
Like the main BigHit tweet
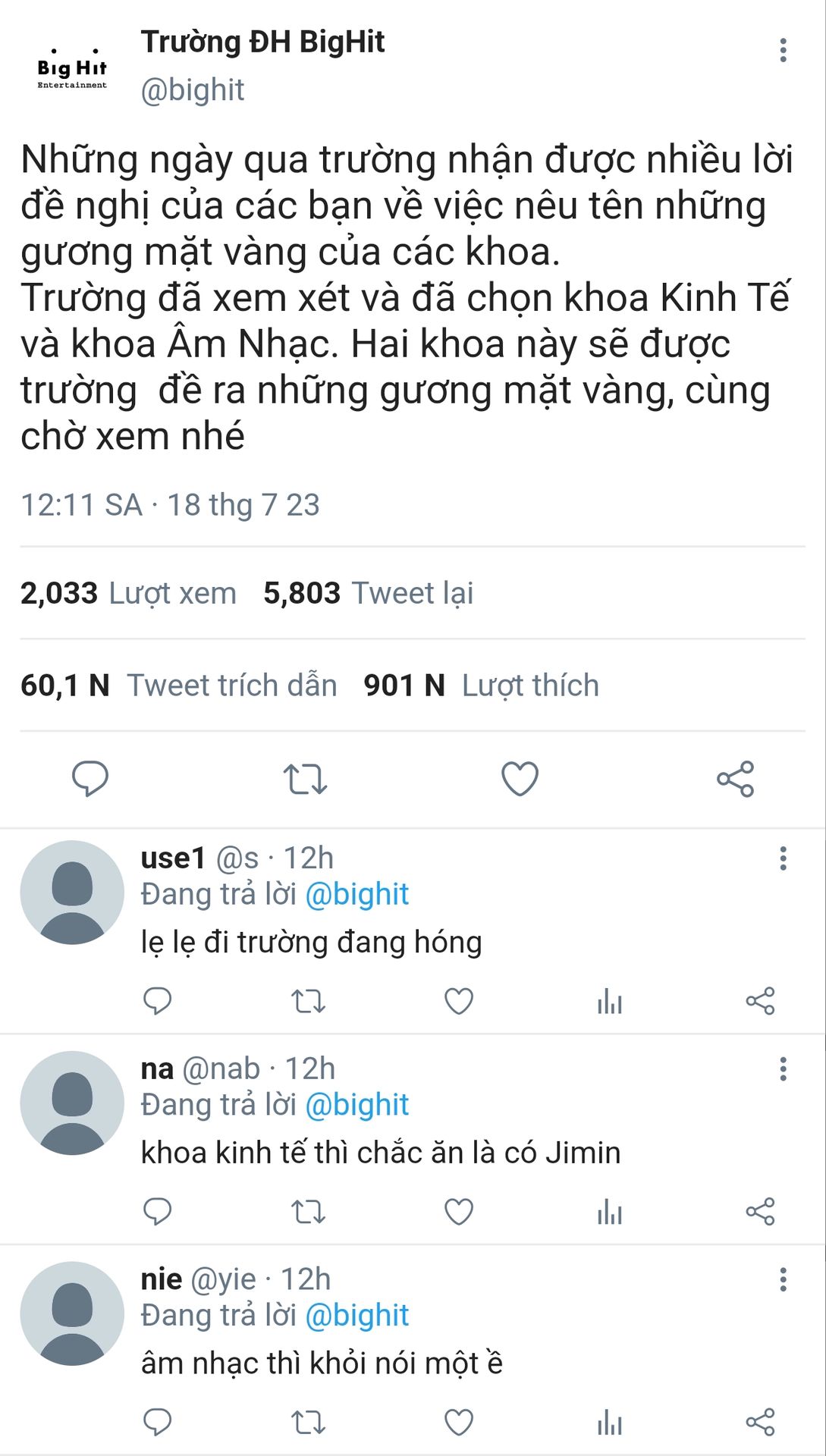coord(520,779)
